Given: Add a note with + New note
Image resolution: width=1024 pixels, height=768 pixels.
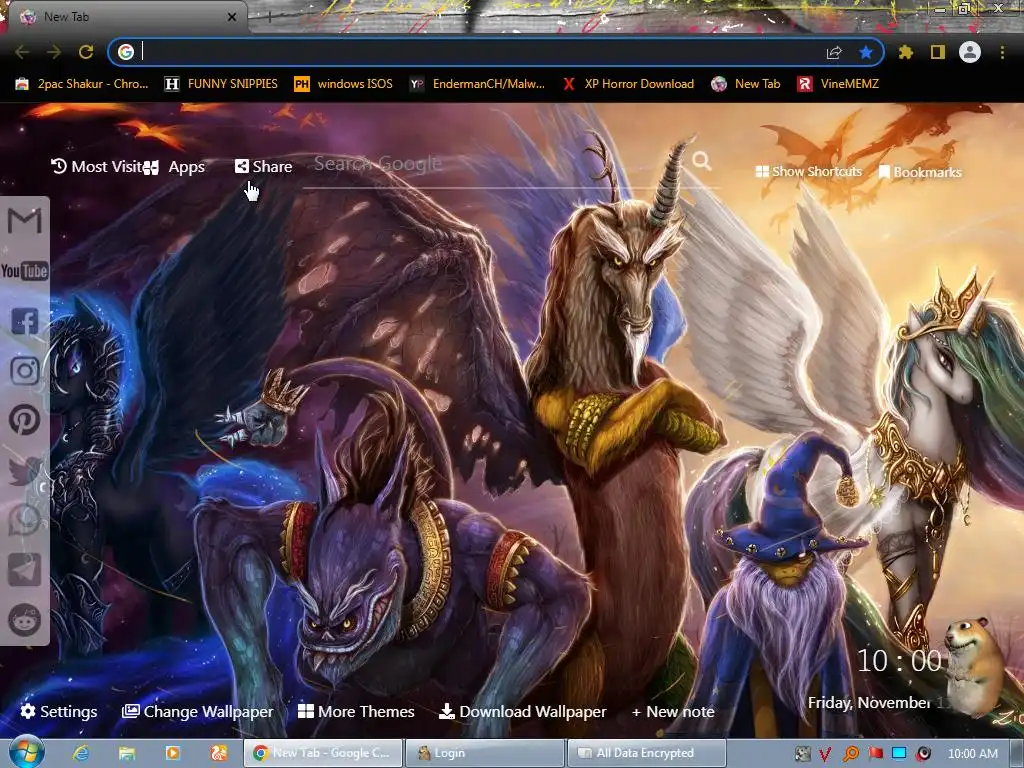Looking at the screenshot, I should point(673,711).
